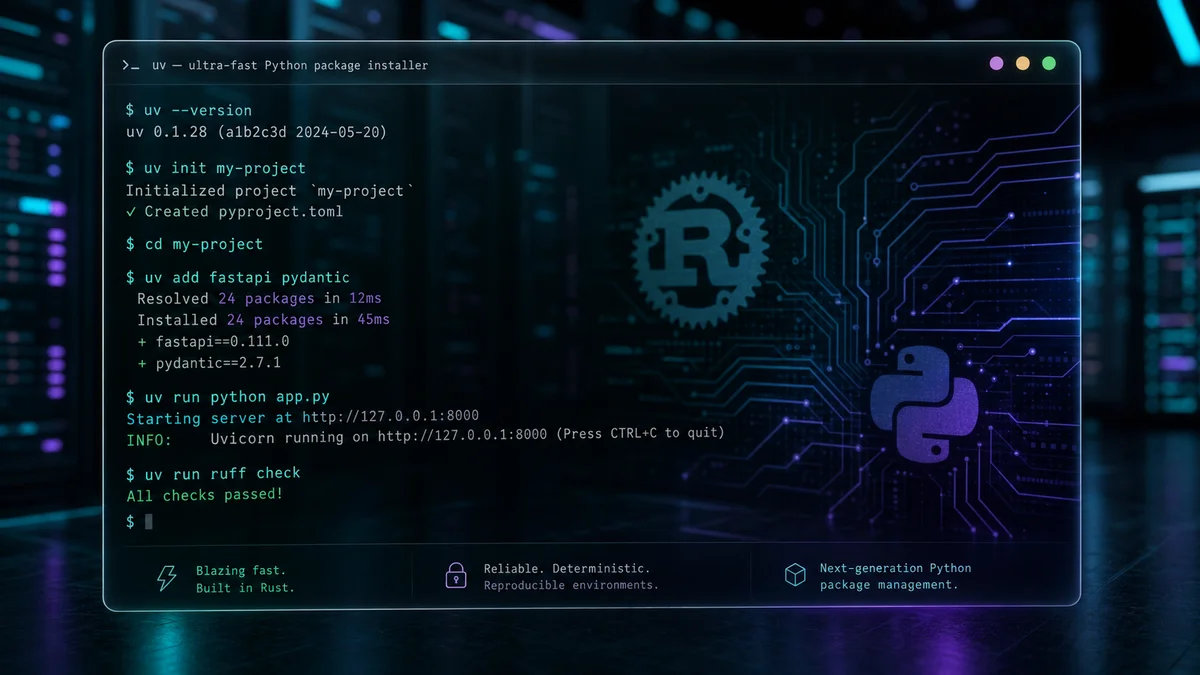Click the green window control dot
Screen dimensions: 1200x675
pyautogui.click(x=1049, y=63)
